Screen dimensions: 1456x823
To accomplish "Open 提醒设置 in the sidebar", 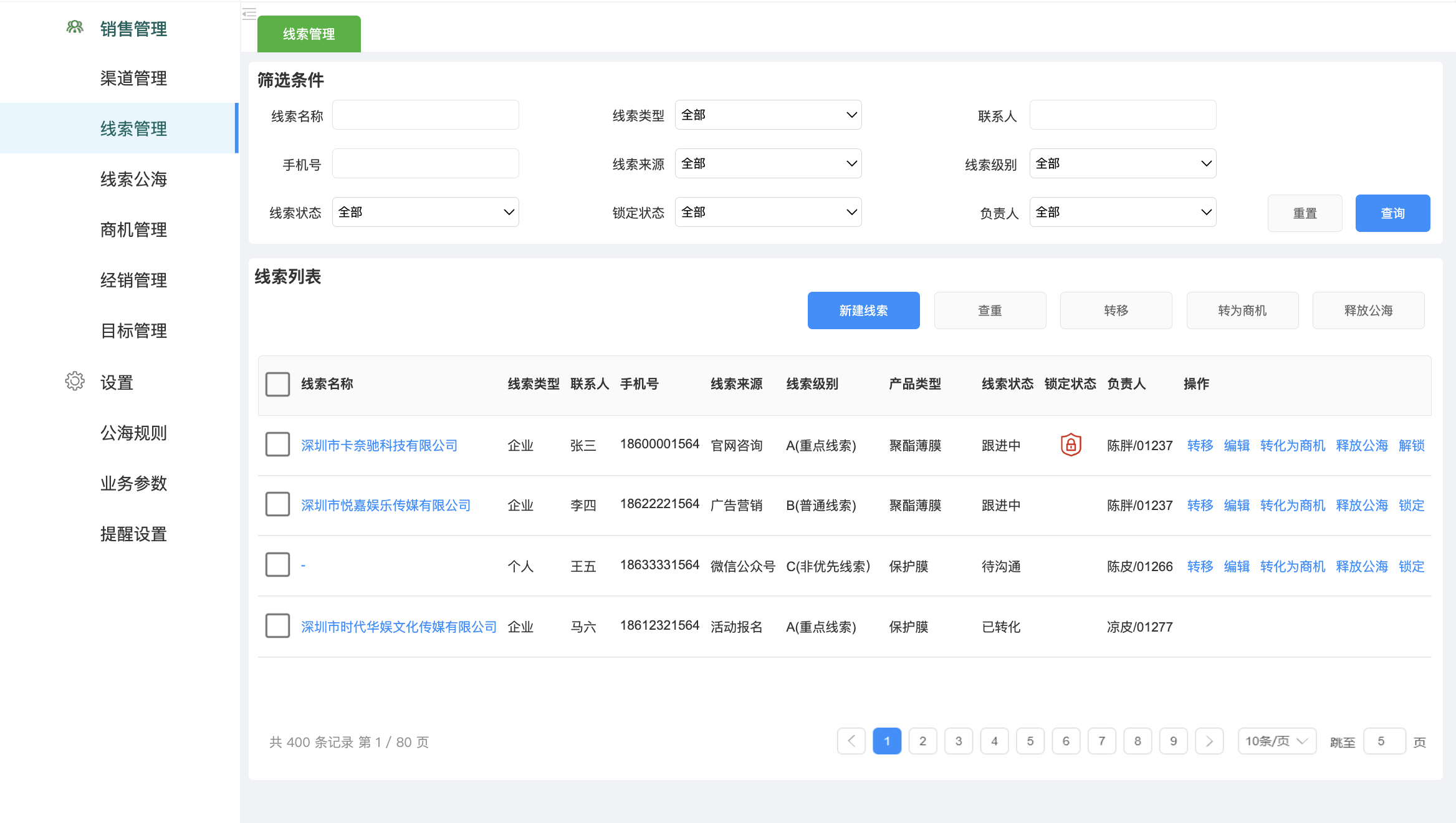I will [133, 534].
